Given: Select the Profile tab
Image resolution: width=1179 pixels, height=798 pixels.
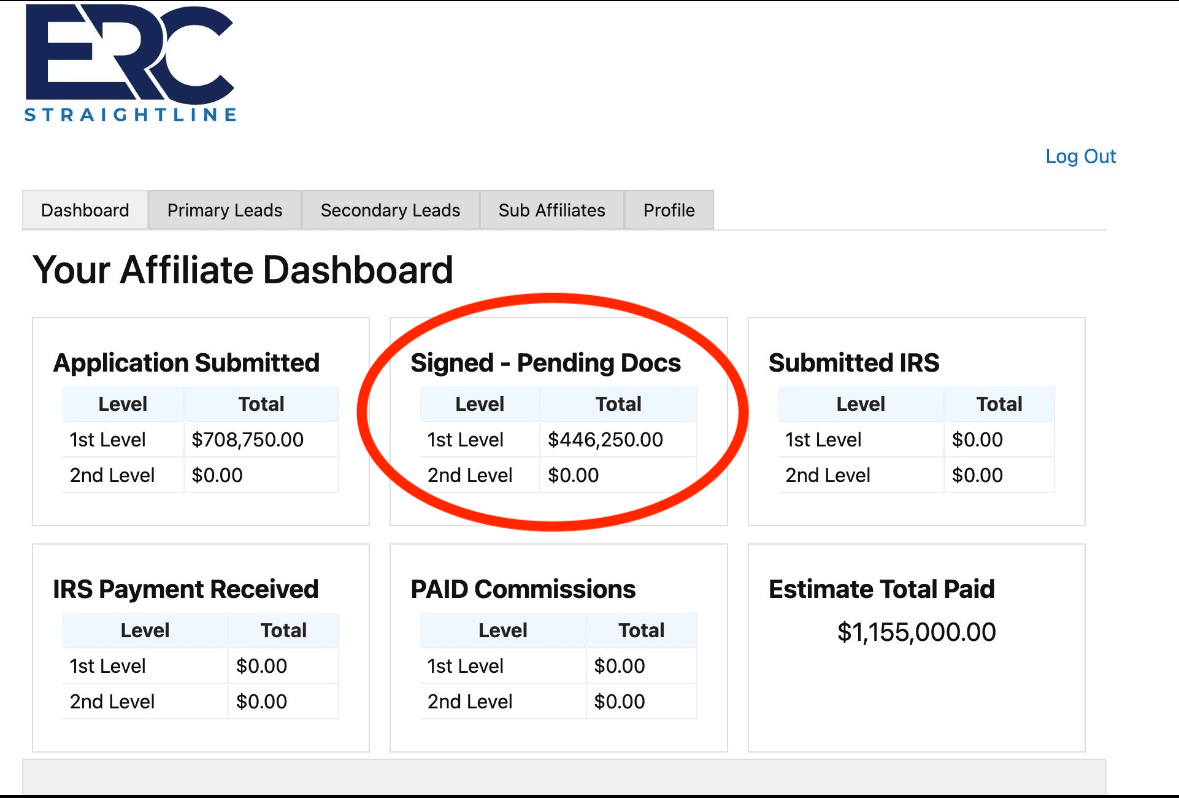Looking at the screenshot, I should [x=669, y=210].
